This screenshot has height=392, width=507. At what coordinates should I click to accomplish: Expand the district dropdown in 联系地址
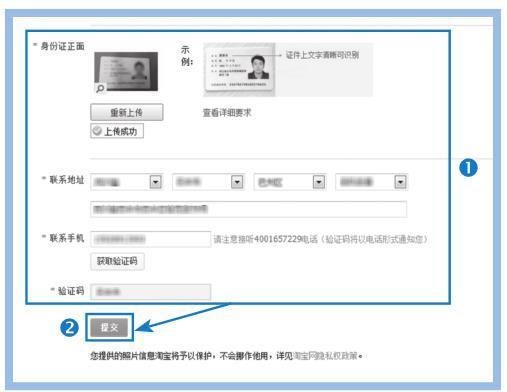[x=319, y=182]
